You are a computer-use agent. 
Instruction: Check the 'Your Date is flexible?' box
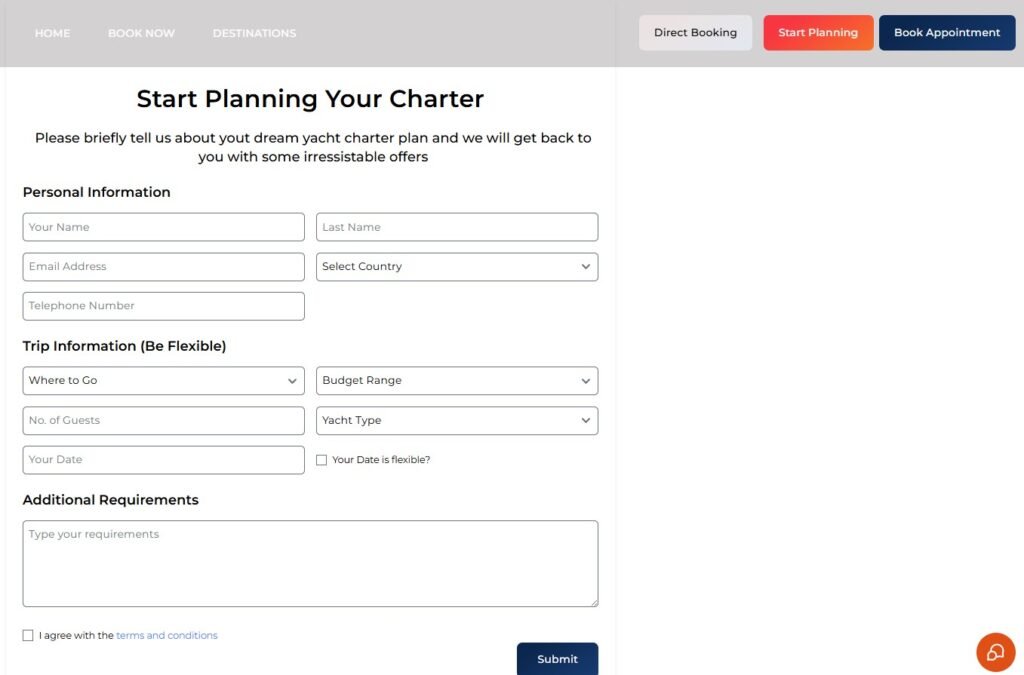321,460
